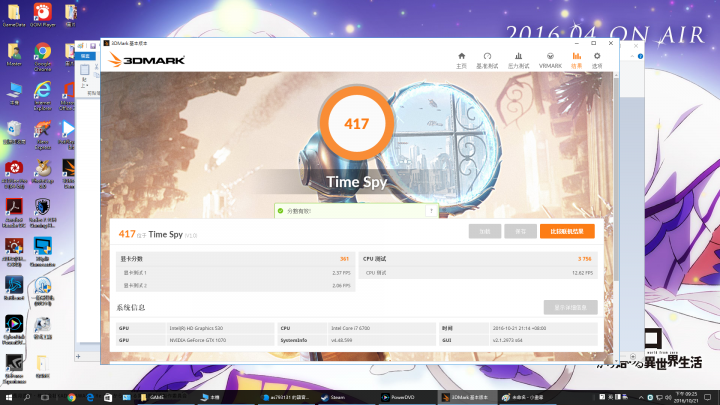Click the taskbar search icon
The image size is (720, 405).
(27, 397)
